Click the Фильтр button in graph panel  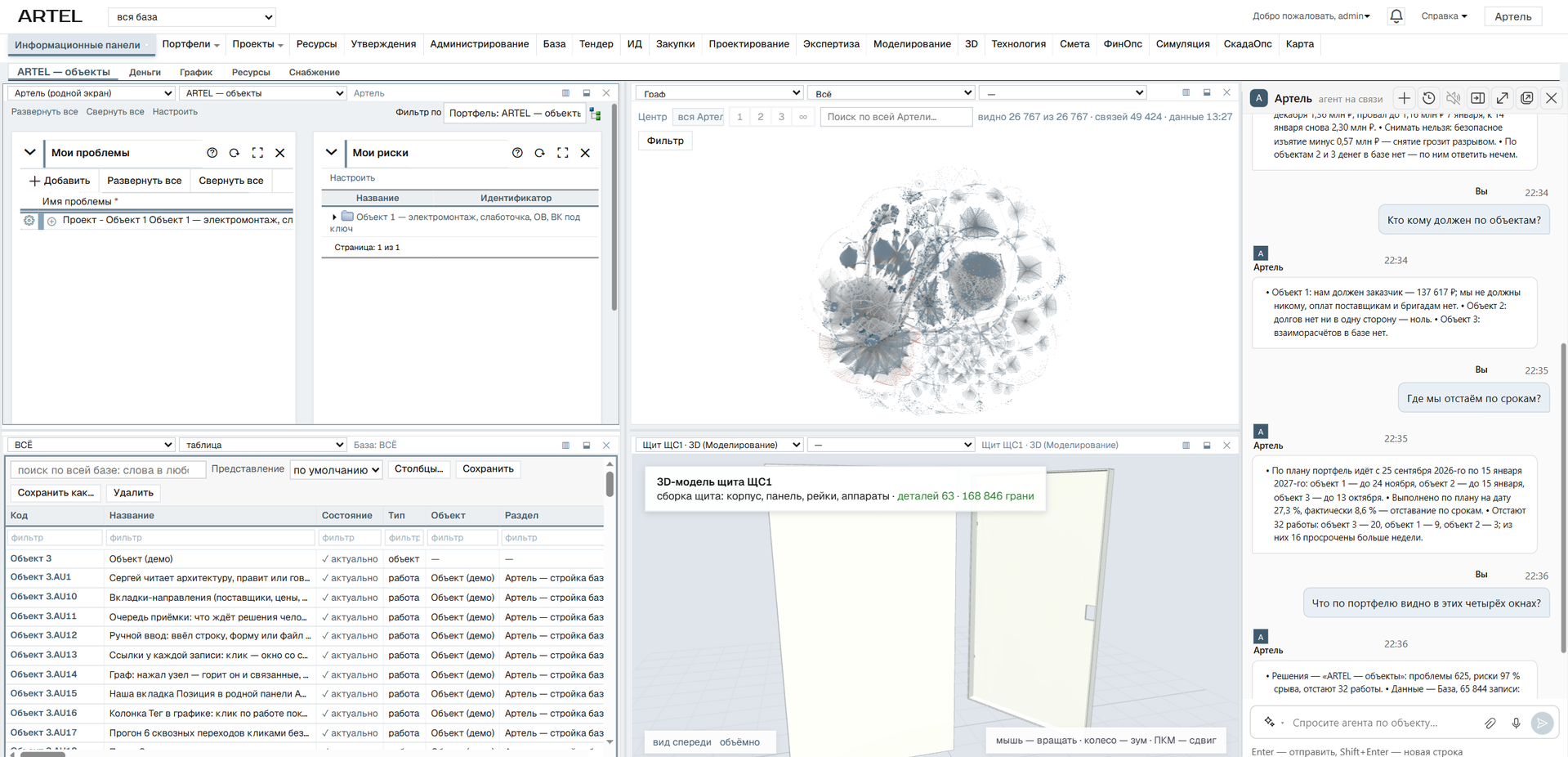[665, 141]
